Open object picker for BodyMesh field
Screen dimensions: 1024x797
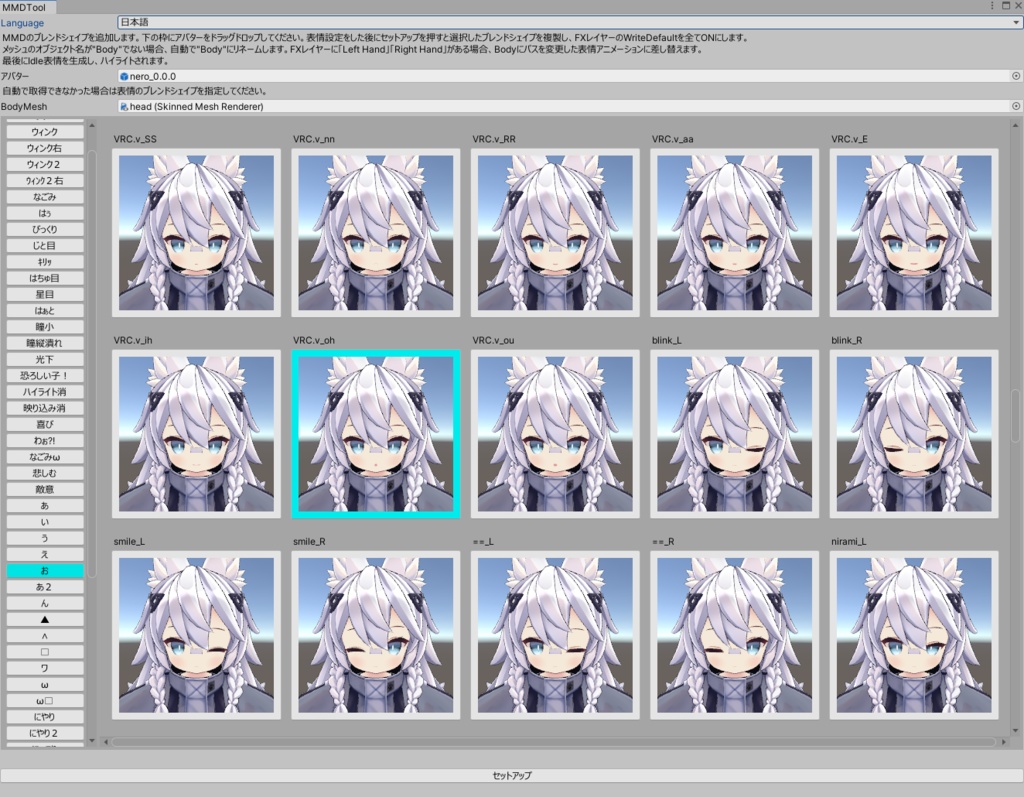[x=1016, y=106]
